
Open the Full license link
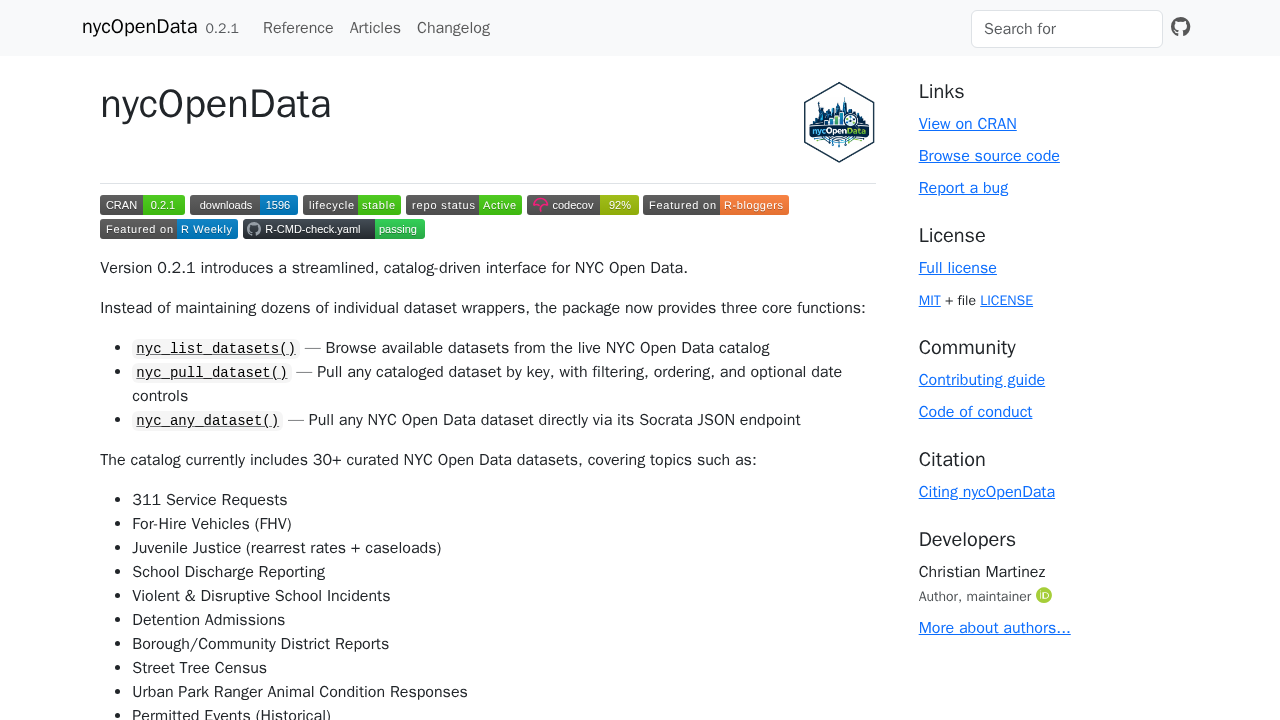click(x=958, y=268)
